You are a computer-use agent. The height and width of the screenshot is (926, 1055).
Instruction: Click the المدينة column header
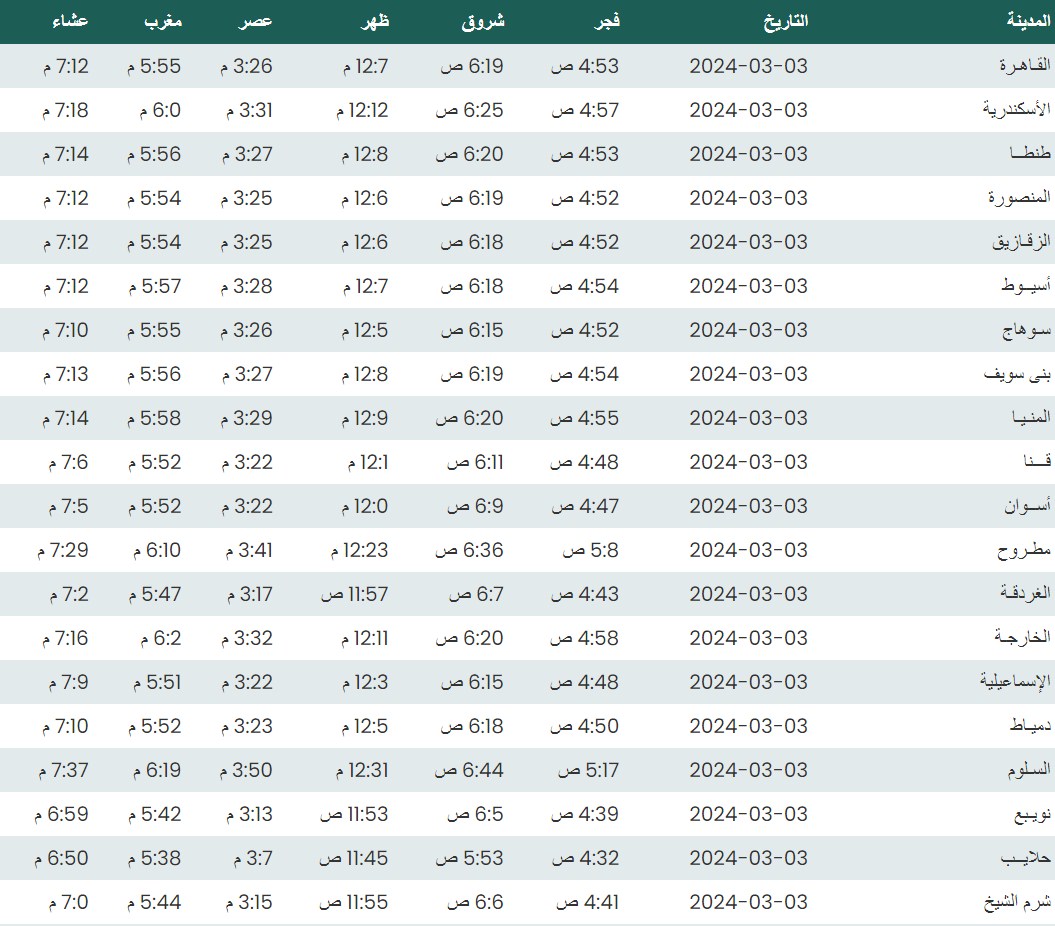coord(1028,21)
